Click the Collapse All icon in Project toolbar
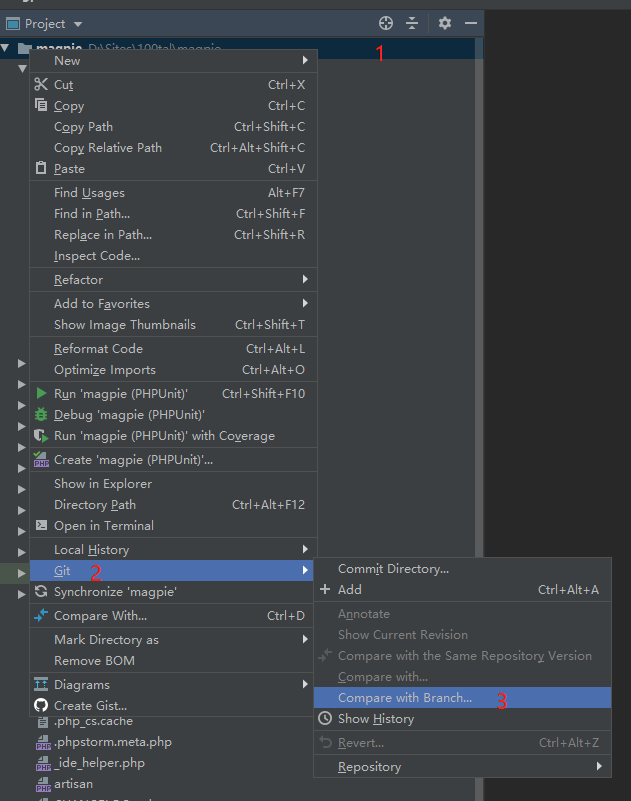Screen dimensions: 631x801 tap(412, 22)
